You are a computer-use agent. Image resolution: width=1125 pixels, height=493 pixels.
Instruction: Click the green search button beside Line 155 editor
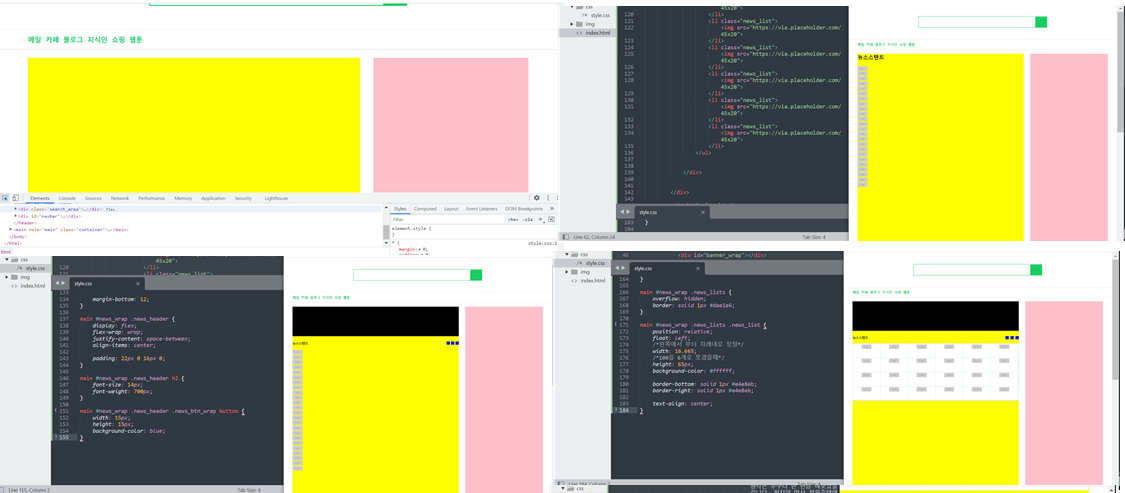click(x=476, y=275)
